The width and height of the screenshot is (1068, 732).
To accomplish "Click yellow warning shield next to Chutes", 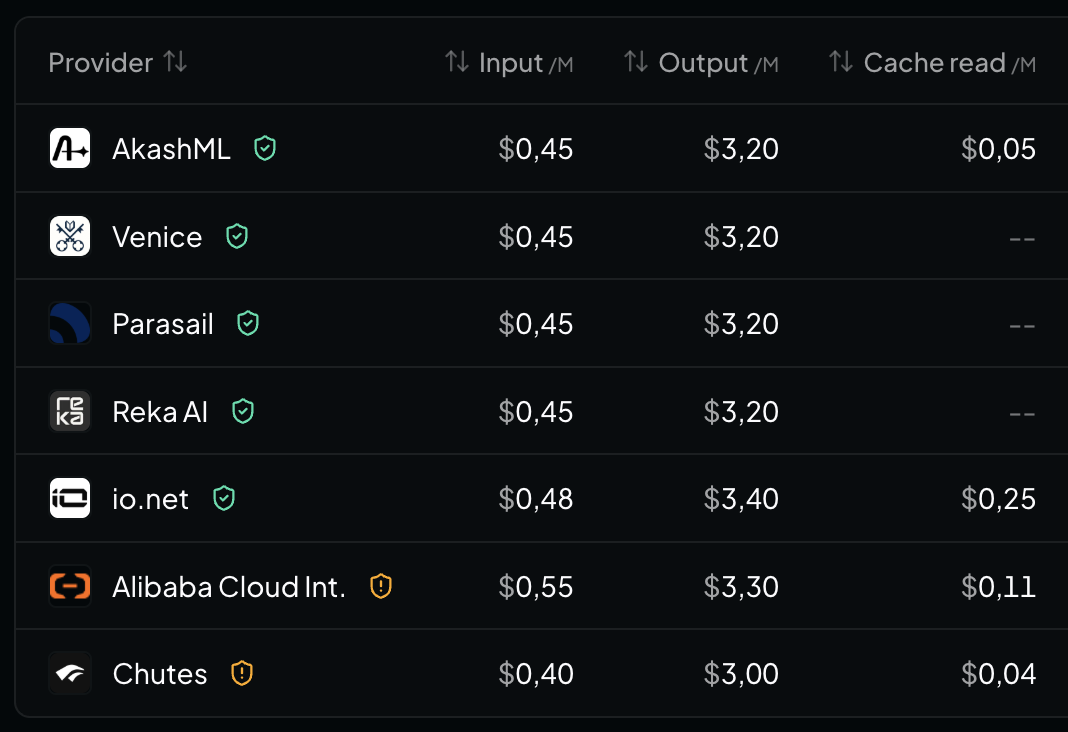I will coord(242,673).
